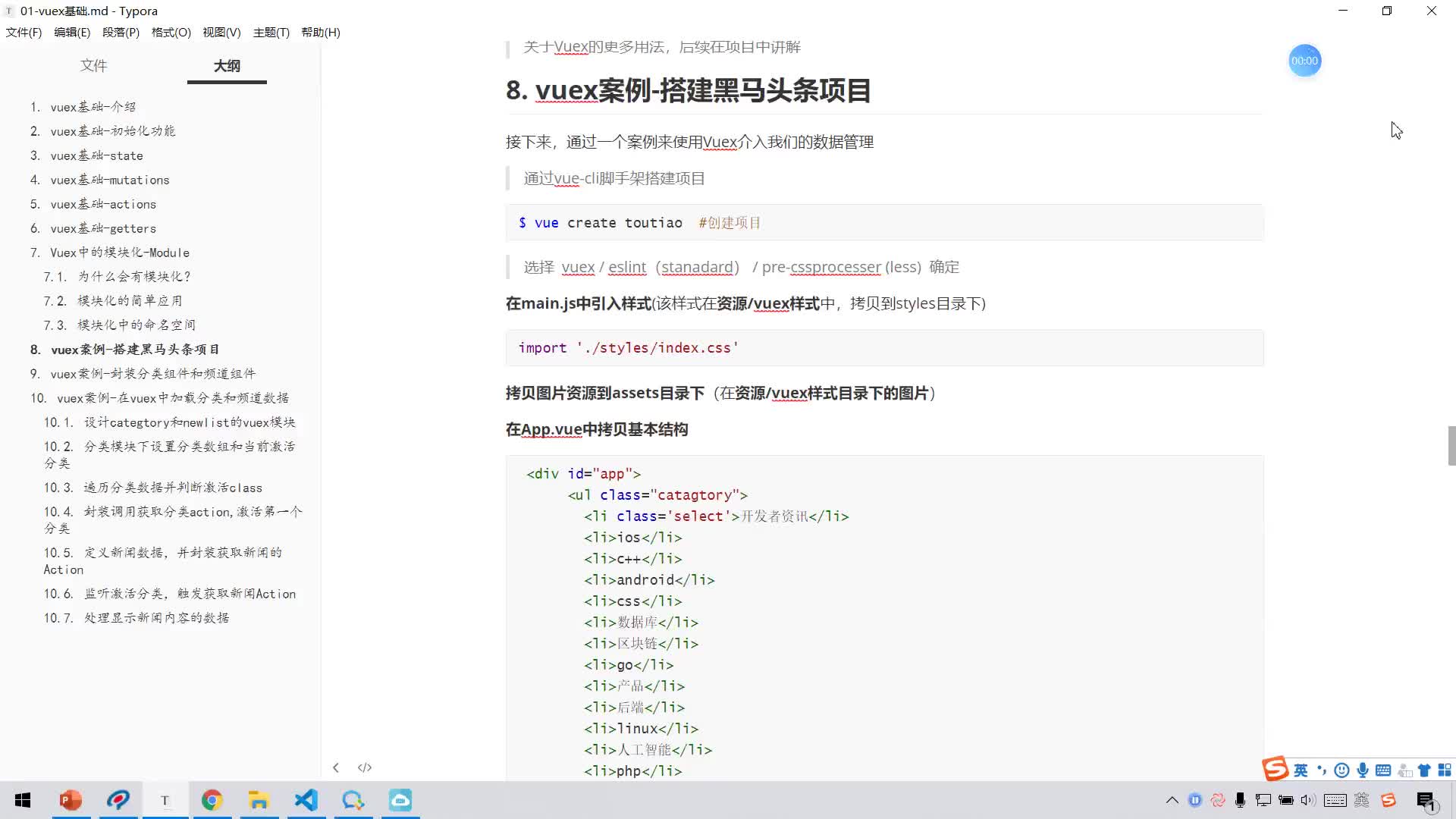Click the blue 00:00 timer bubble
Screen dimensions: 1456x819
1304,61
